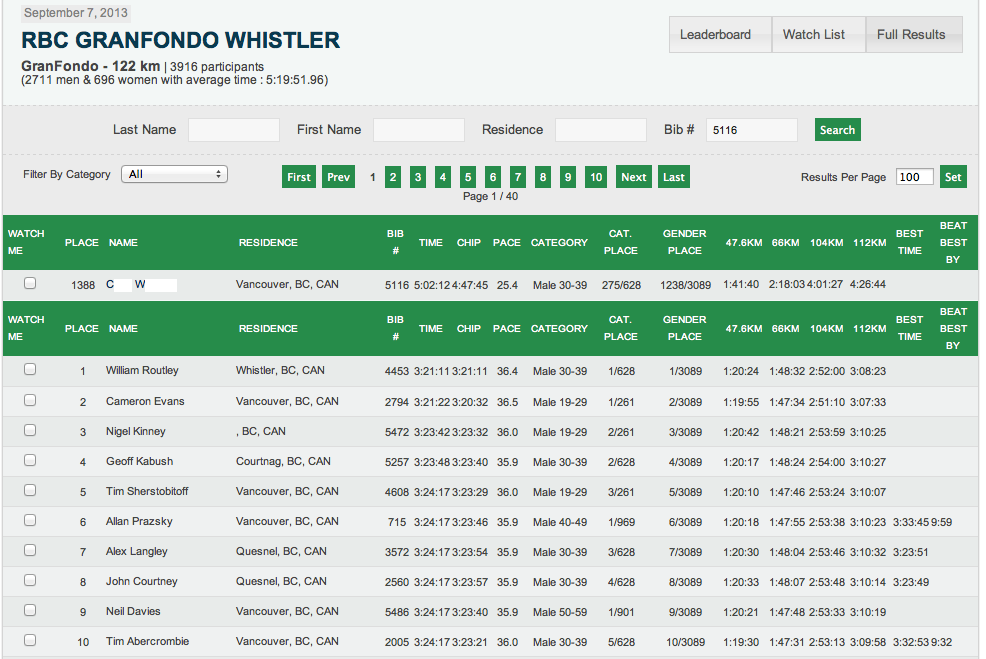Viewport: 986px width, 659px height.
Task: Go to page 5 of results
Action: pos(468,177)
